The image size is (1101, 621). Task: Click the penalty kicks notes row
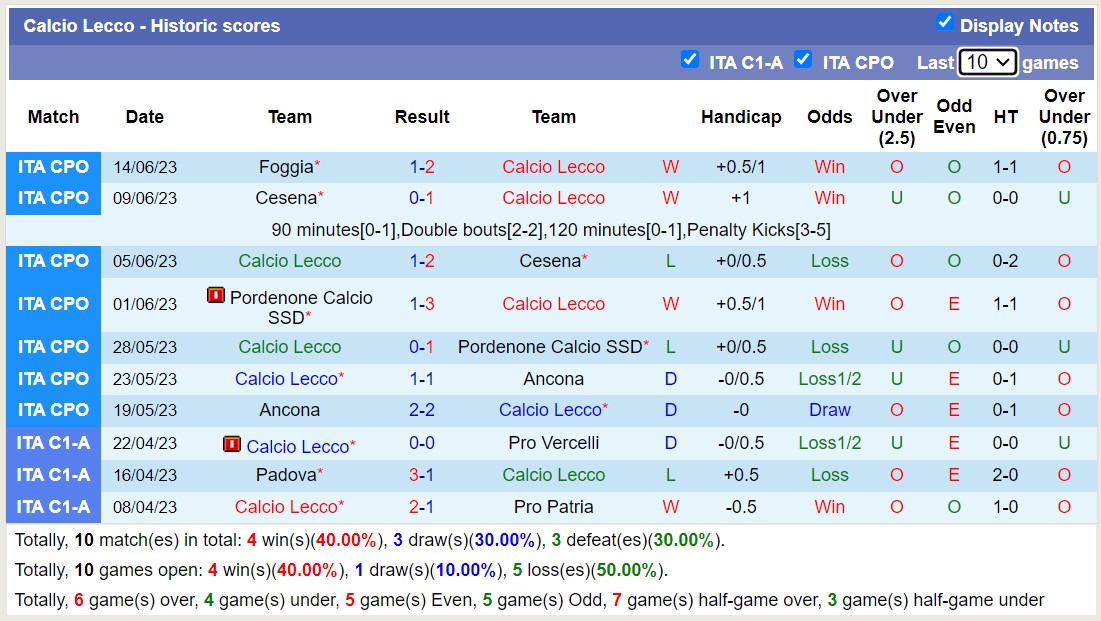click(x=551, y=230)
